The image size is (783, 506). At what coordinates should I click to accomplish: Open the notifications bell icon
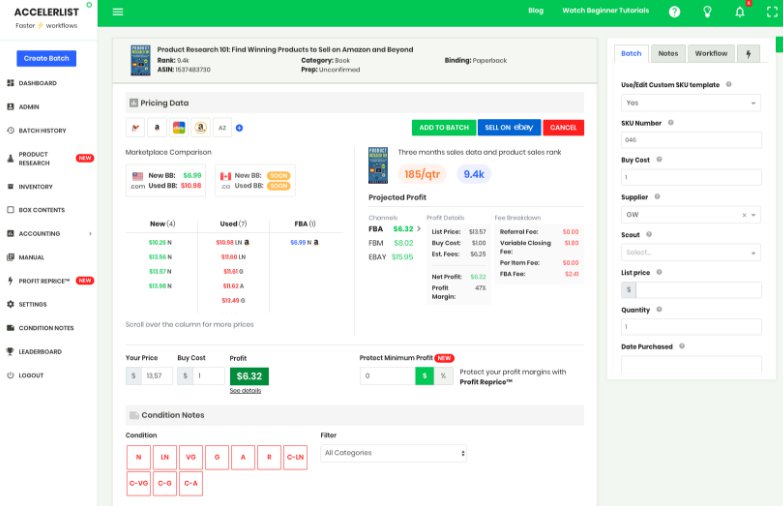[x=740, y=12]
